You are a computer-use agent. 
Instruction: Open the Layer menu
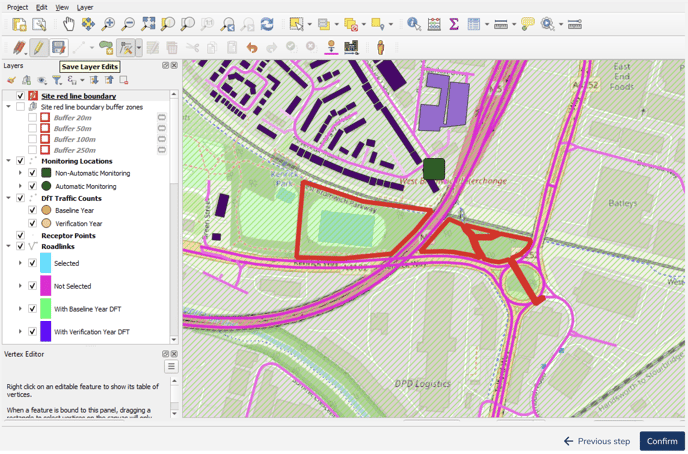[x=85, y=7]
